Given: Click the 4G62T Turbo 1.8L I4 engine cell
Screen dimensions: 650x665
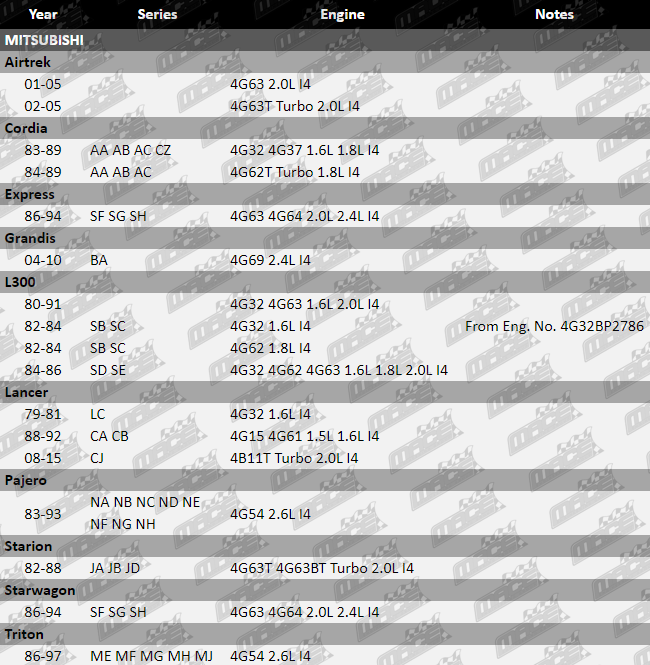Looking at the screenshot, I should pyautogui.click(x=295, y=173).
